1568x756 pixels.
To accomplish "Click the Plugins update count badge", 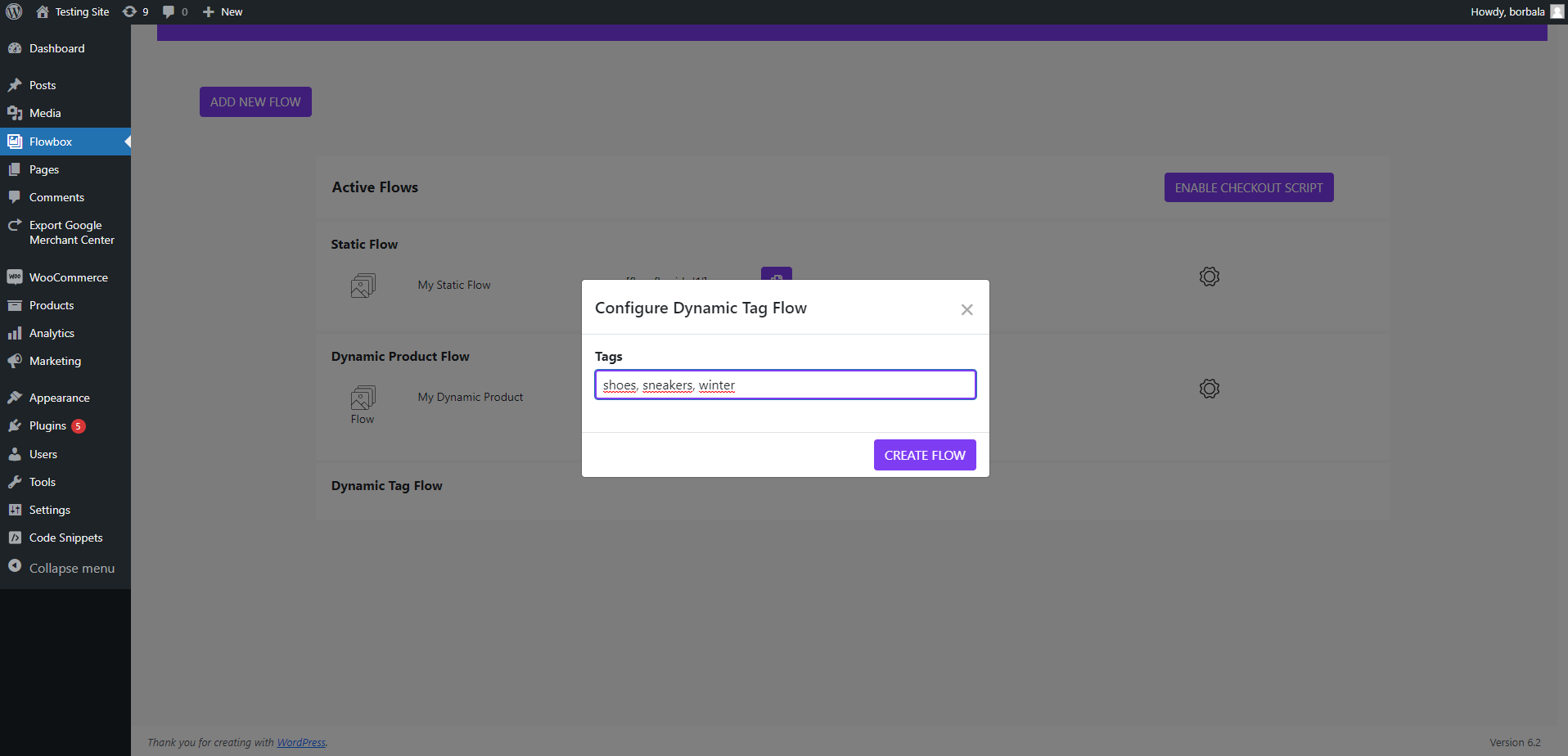I will (x=79, y=425).
